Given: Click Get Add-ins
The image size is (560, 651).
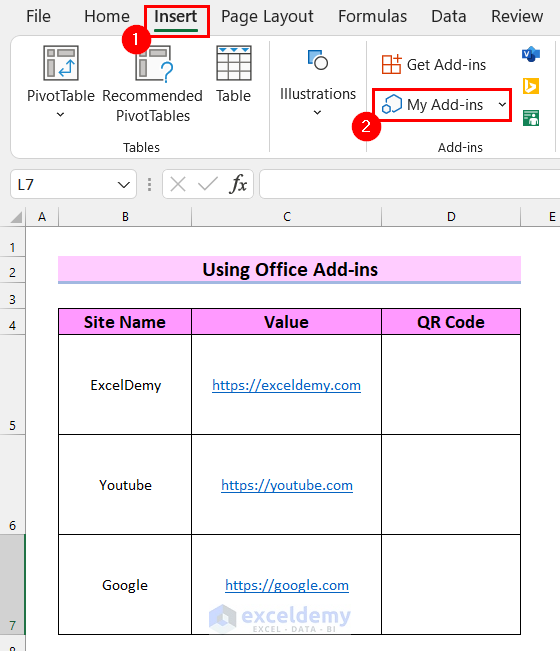Looking at the screenshot, I should click(x=434, y=65).
